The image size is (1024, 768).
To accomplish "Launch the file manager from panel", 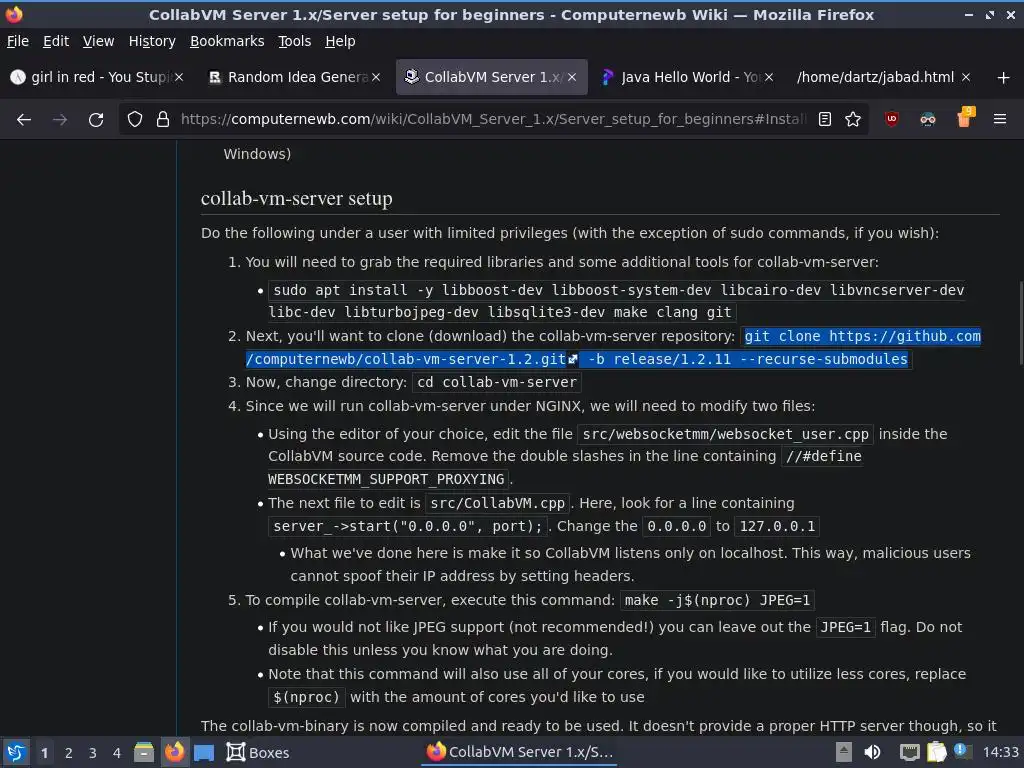I will click(144, 752).
